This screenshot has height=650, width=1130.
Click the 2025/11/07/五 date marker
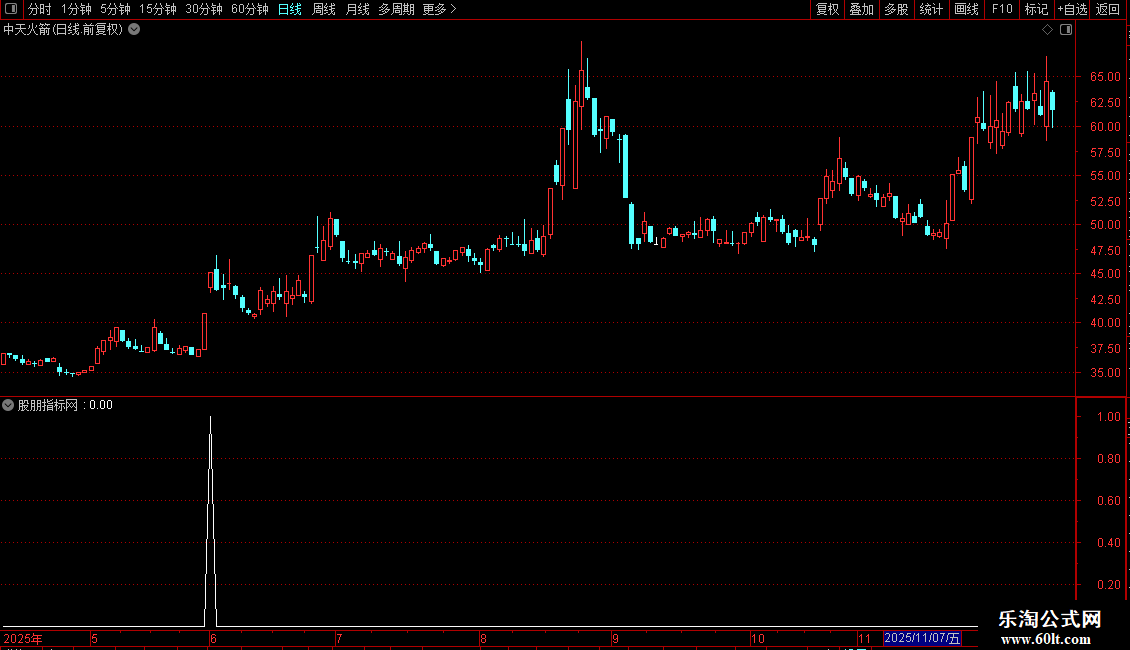[x=922, y=638]
